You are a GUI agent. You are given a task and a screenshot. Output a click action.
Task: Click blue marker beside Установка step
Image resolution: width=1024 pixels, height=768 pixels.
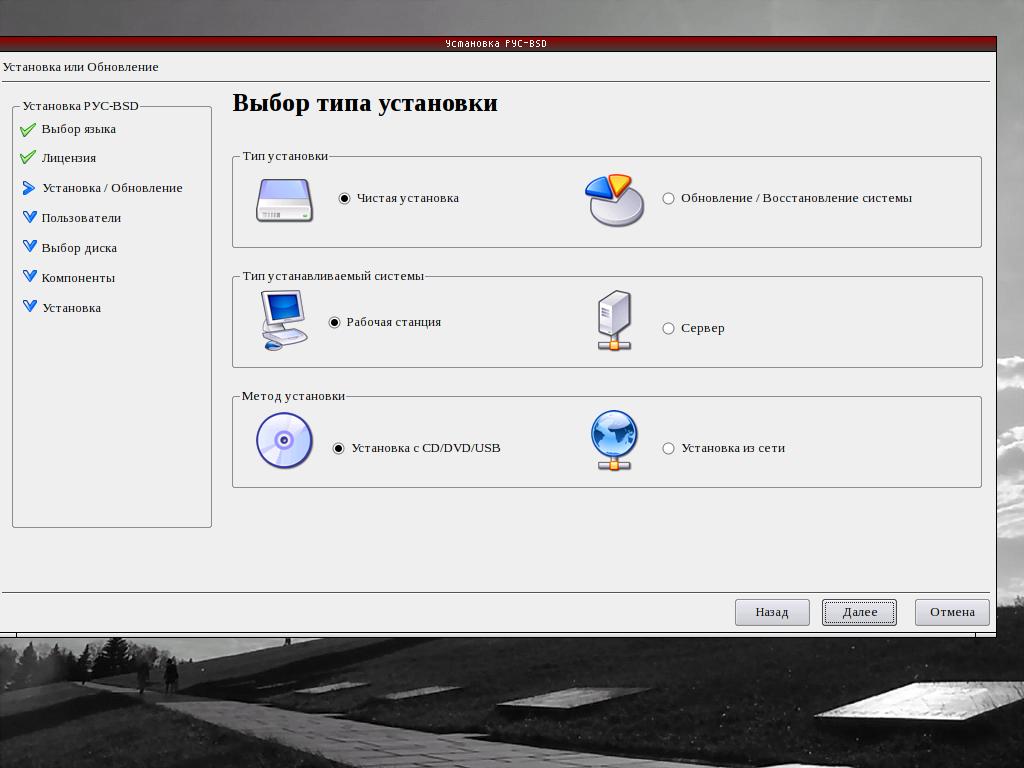tap(29, 306)
